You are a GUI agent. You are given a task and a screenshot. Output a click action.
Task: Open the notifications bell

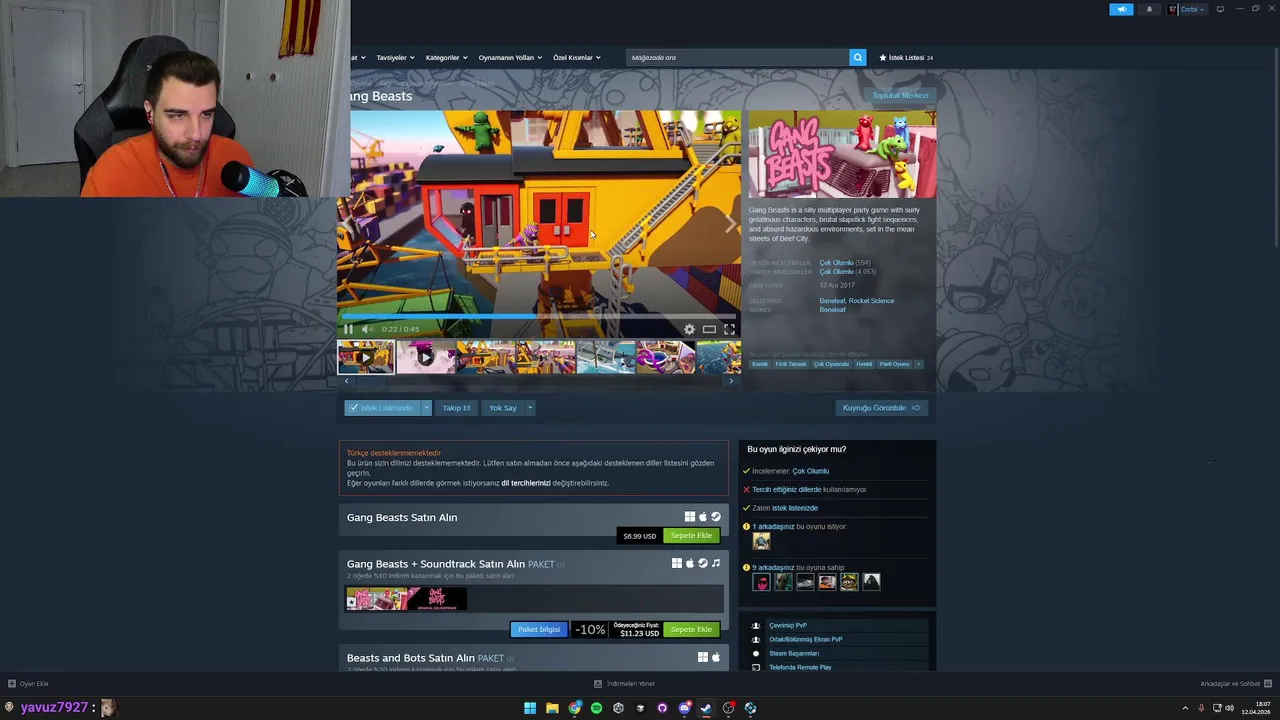(1149, 9)
